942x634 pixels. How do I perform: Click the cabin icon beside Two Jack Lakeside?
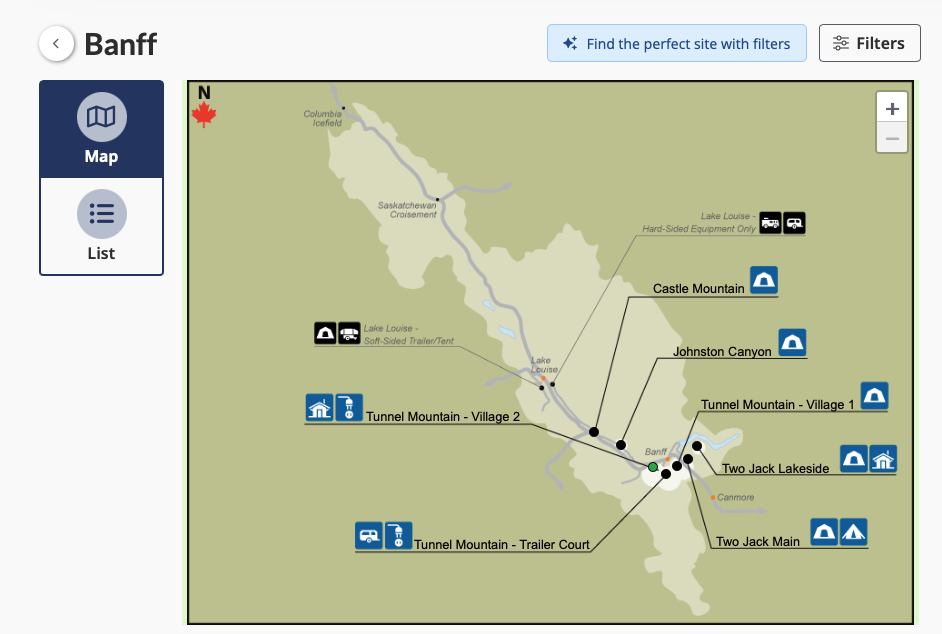[883, 459]
